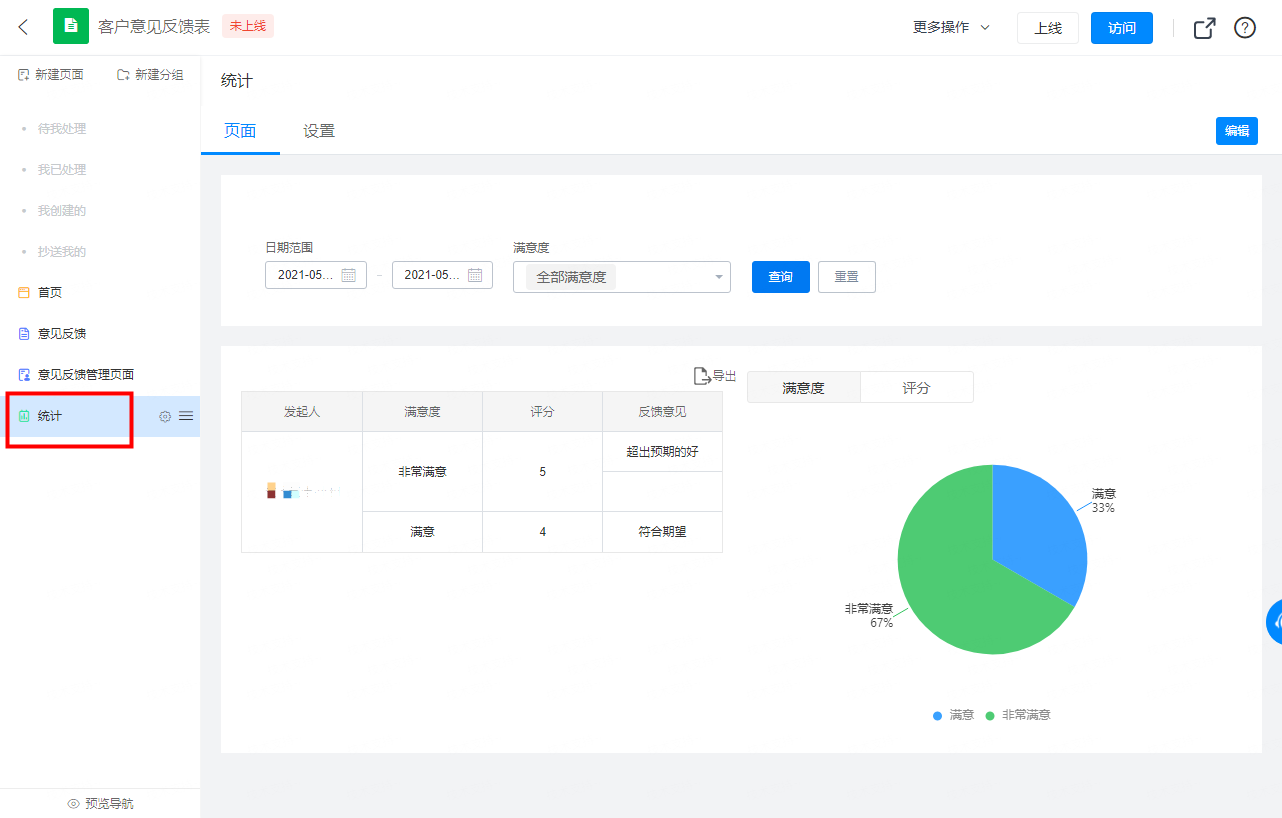Click the 意见反馈 form icon

tap(24, 334)
